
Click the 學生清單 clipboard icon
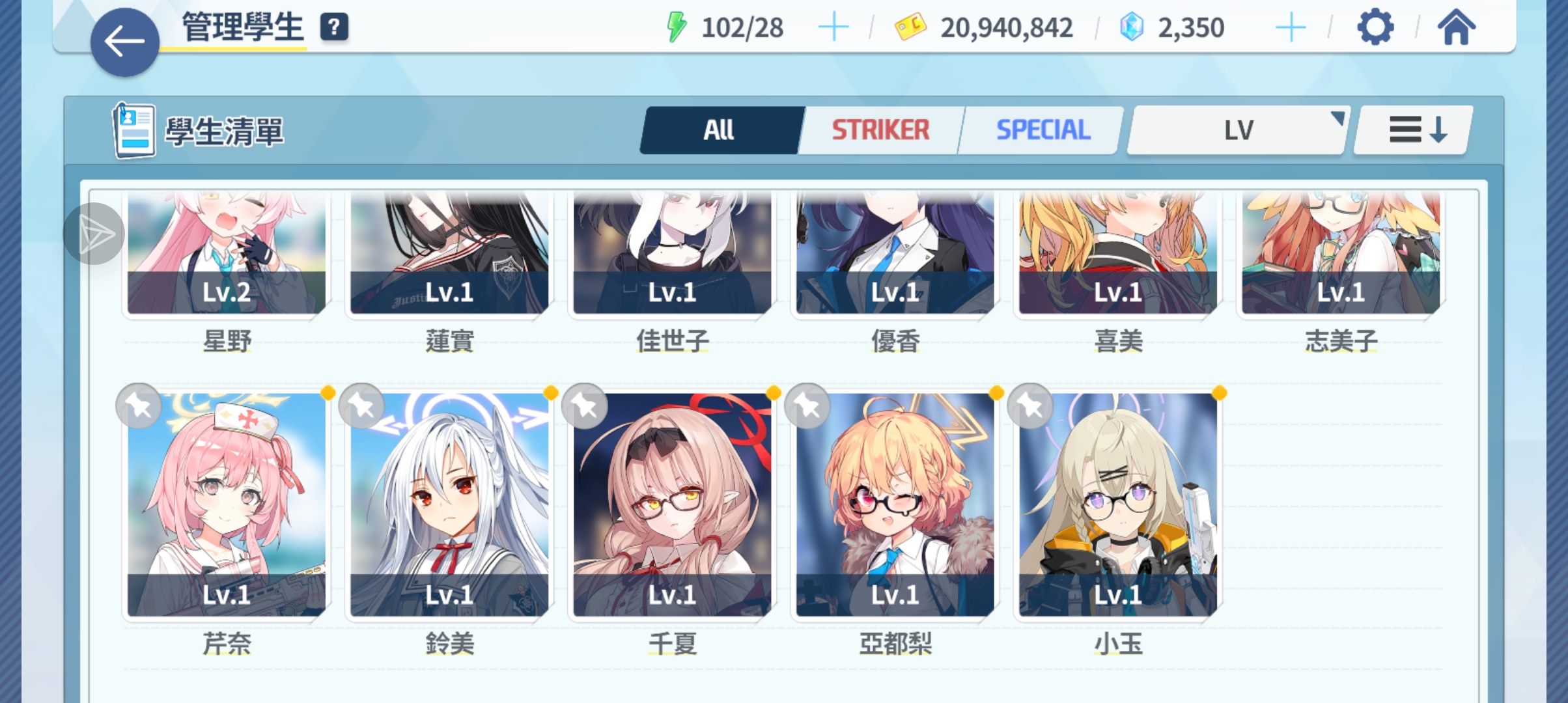134,130
